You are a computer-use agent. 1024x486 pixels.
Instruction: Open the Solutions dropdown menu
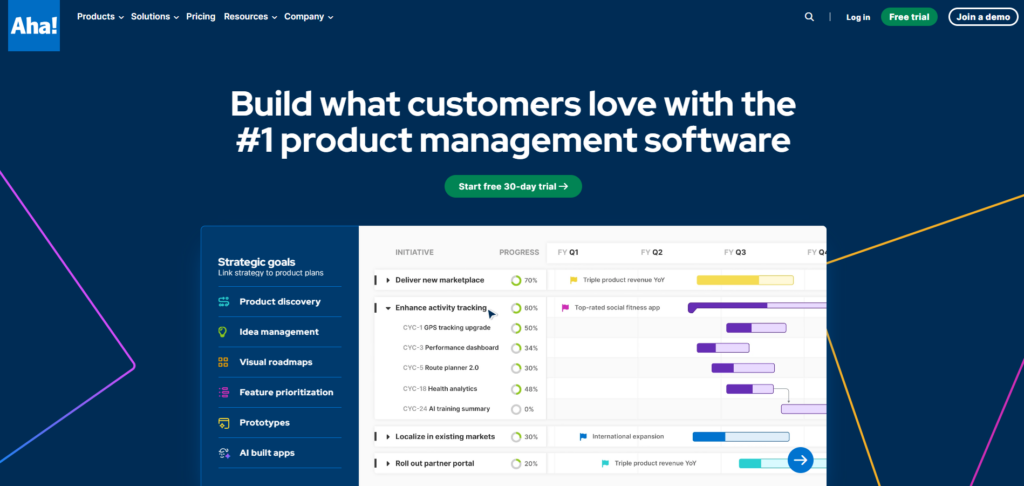pyautogui.click(x=155, y=16)
